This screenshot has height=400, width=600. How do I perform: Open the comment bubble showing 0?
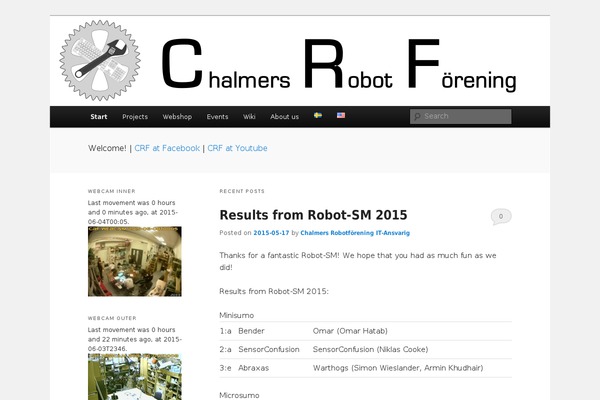[x=501, y=217]
